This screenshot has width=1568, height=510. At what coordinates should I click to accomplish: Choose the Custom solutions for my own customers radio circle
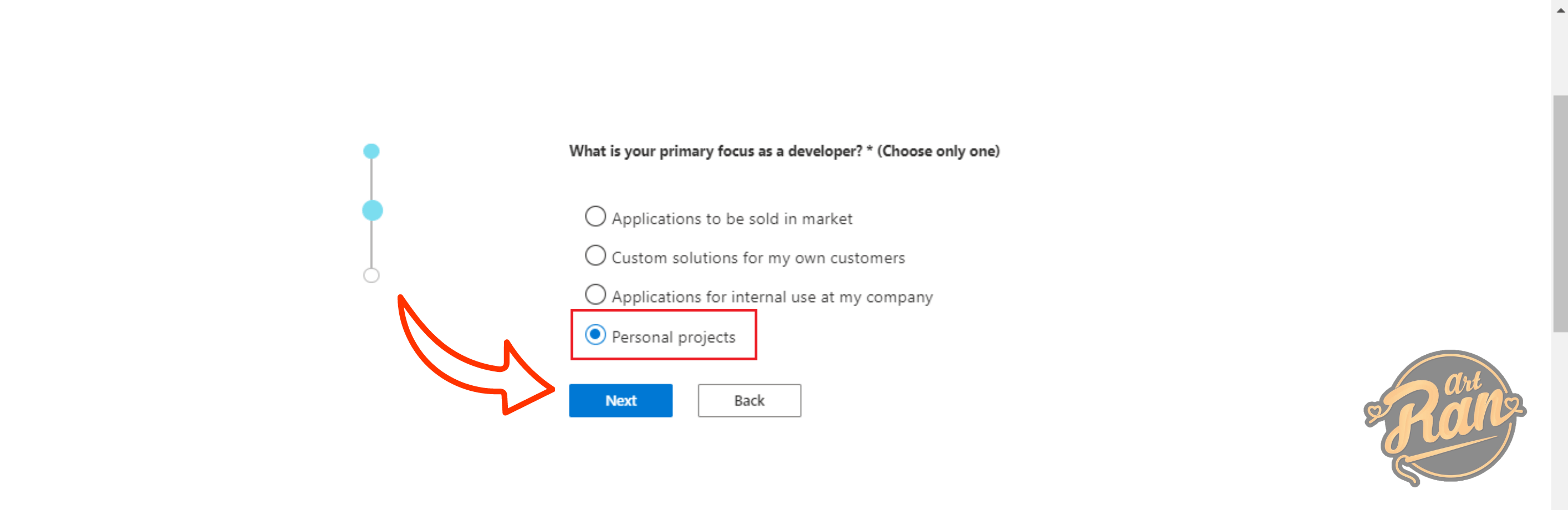(595, 256)
